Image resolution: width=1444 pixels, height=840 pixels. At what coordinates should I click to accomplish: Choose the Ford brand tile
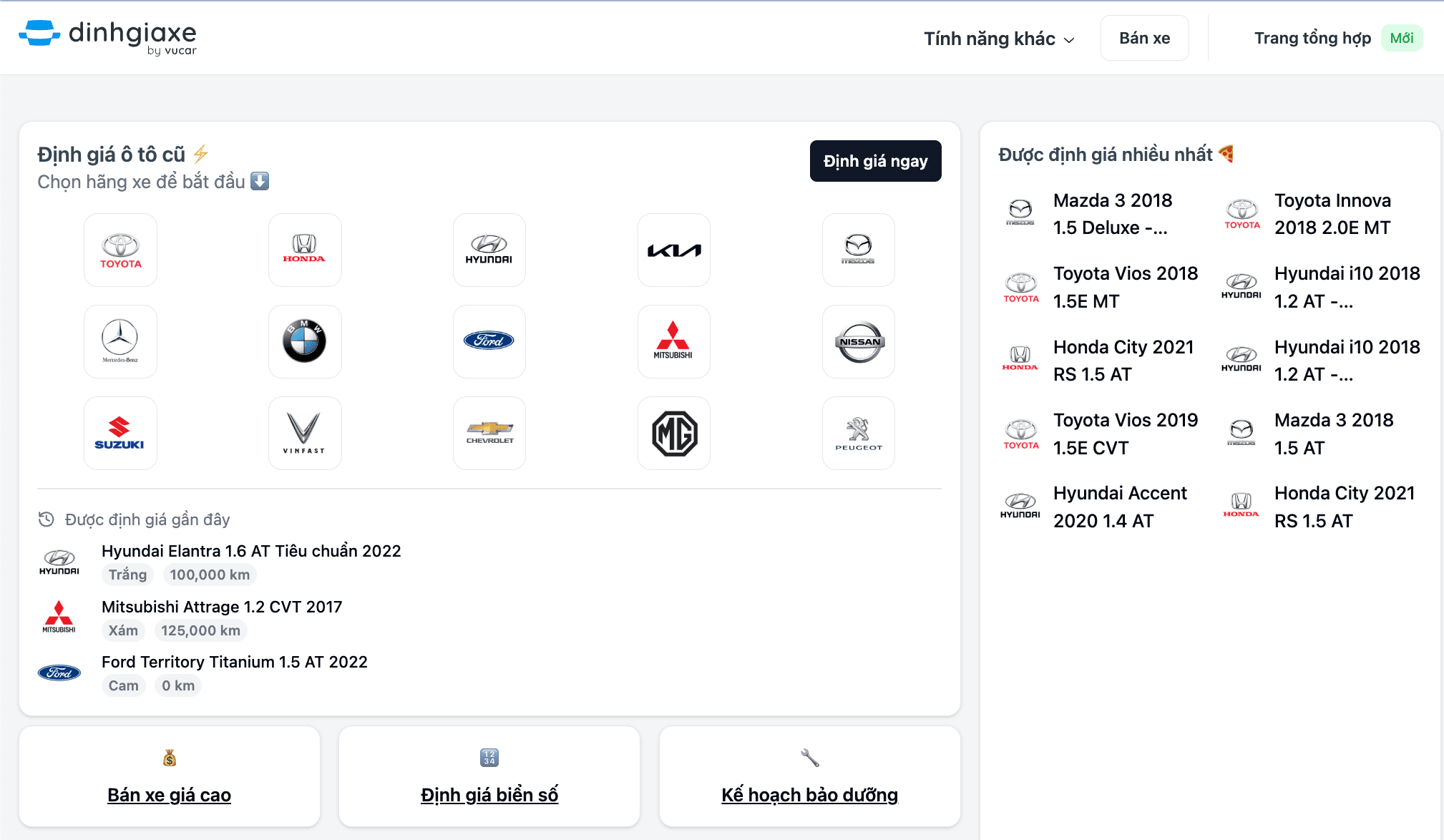point(489,342)
